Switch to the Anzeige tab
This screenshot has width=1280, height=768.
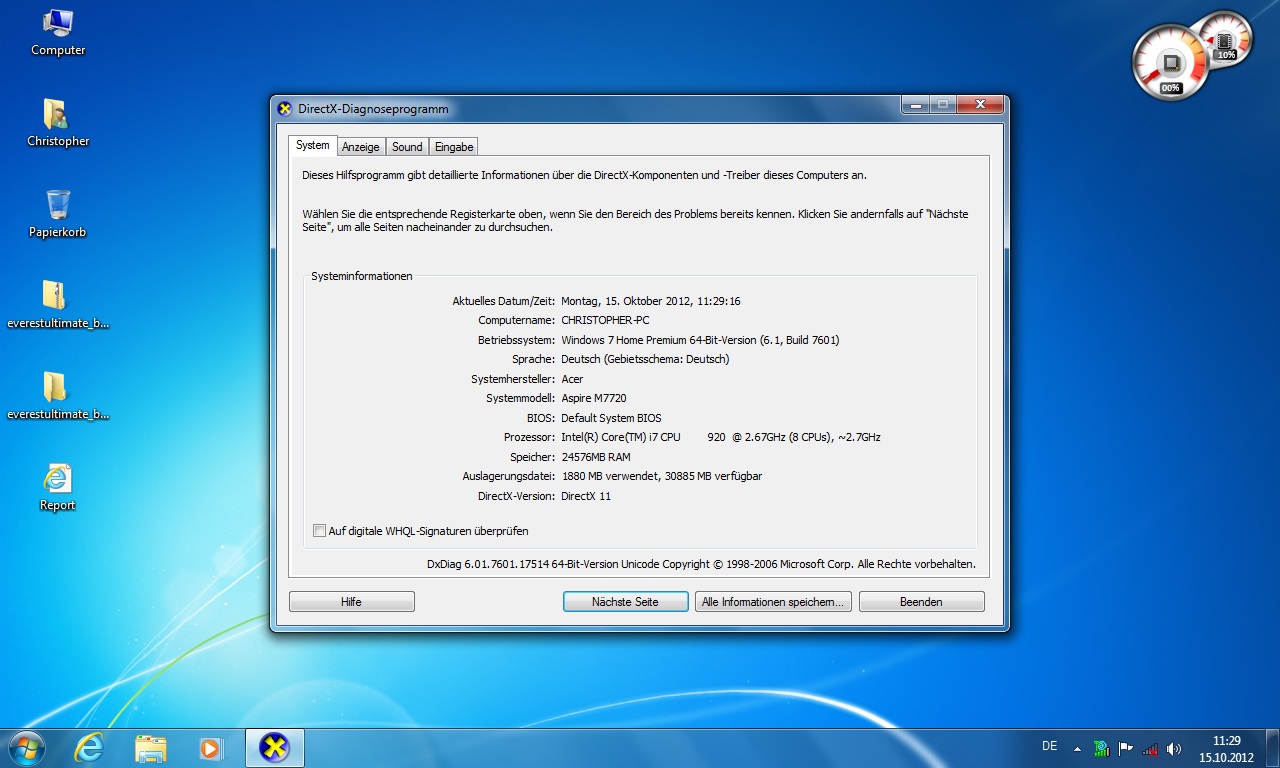coord(360,147)
